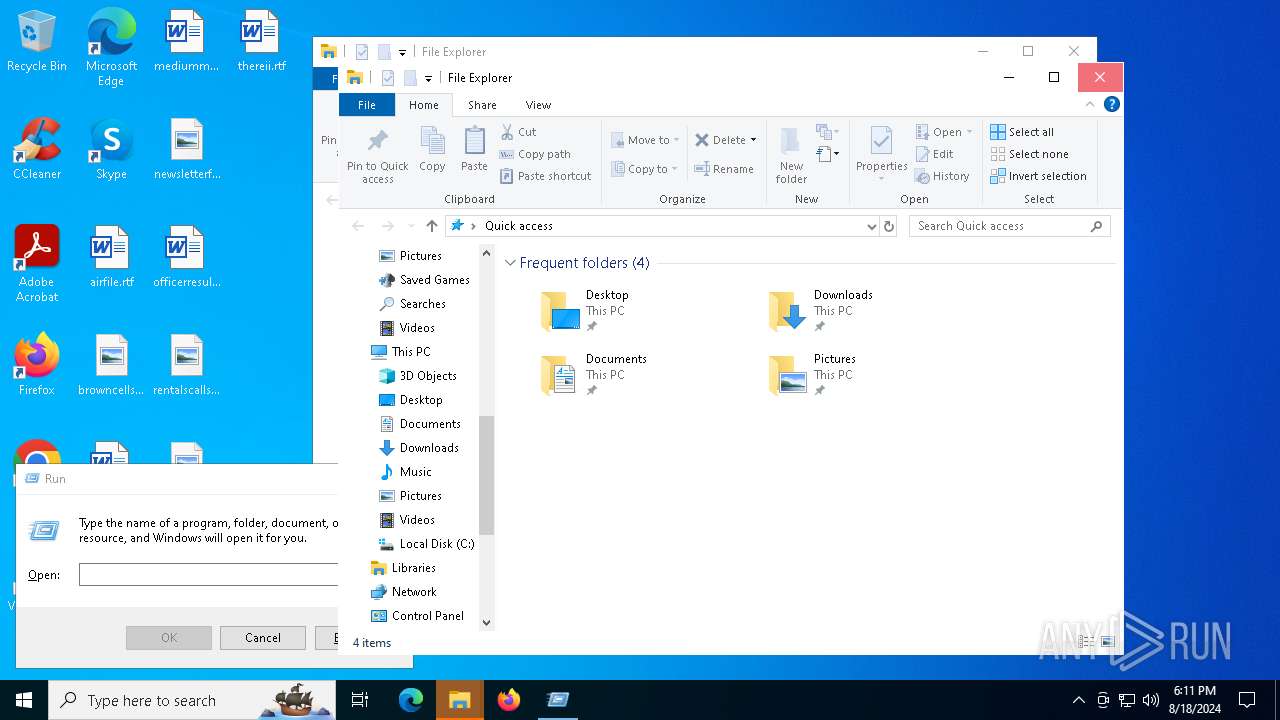Select This PC in navigation pane
The height and width of the screenshot is (720, 1280).
pos(401,352)
